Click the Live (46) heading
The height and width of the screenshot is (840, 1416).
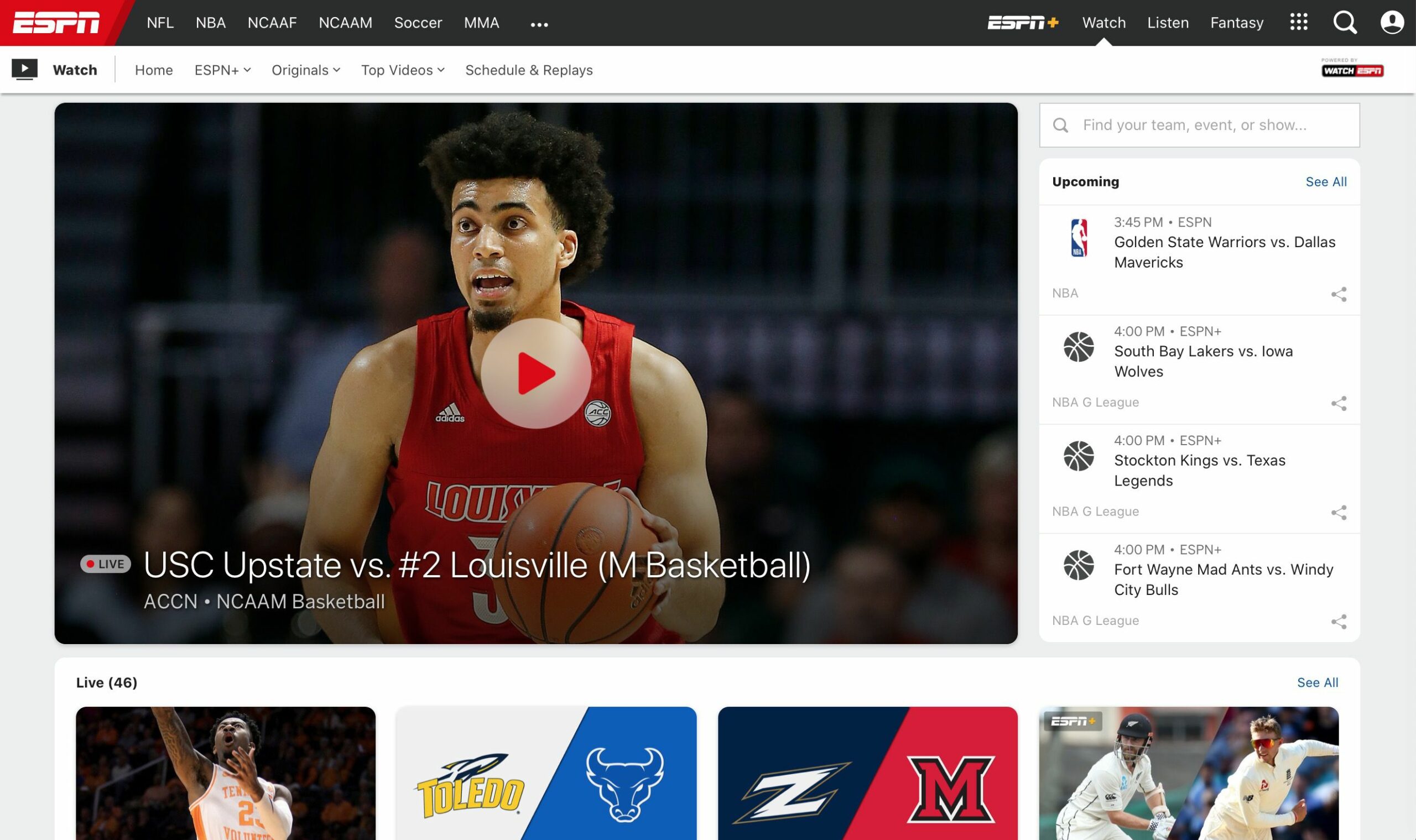point(107,682)
